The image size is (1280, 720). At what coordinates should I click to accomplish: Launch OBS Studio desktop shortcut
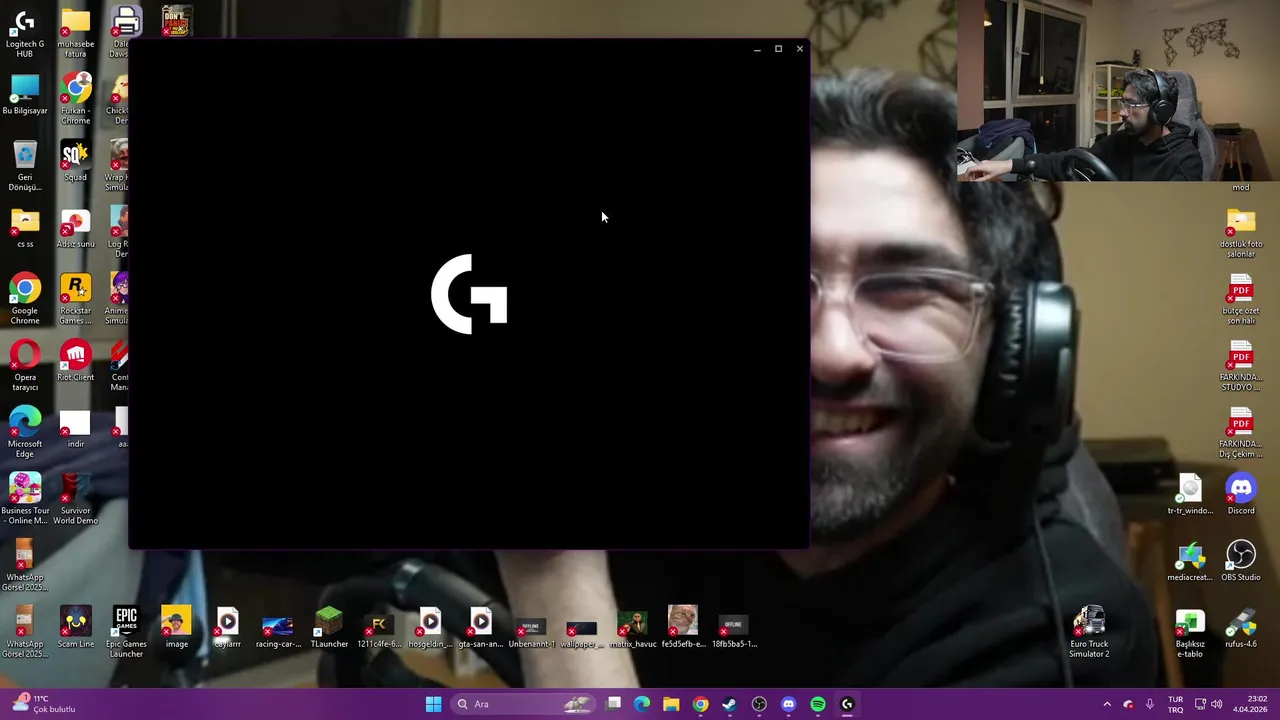point(1241,561)
